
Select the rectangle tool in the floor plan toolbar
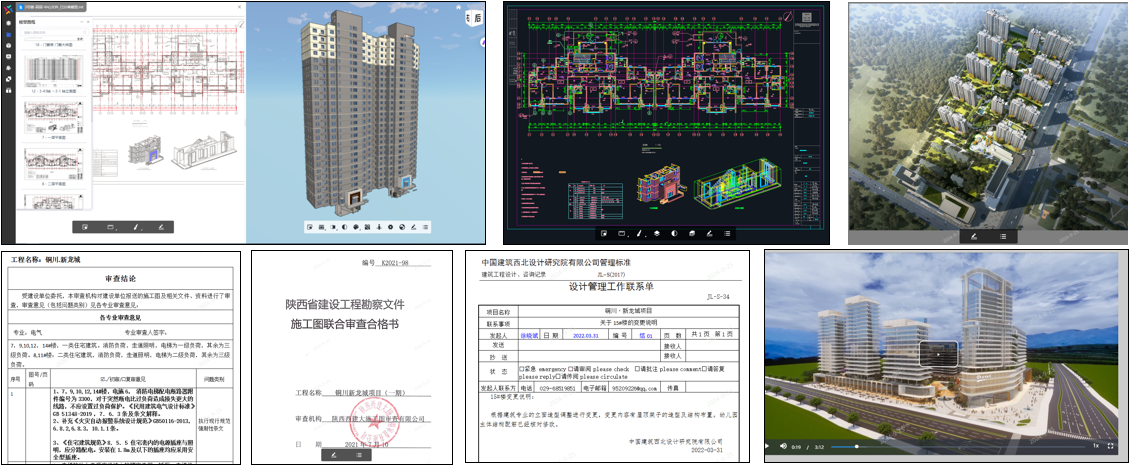[110, 227]
